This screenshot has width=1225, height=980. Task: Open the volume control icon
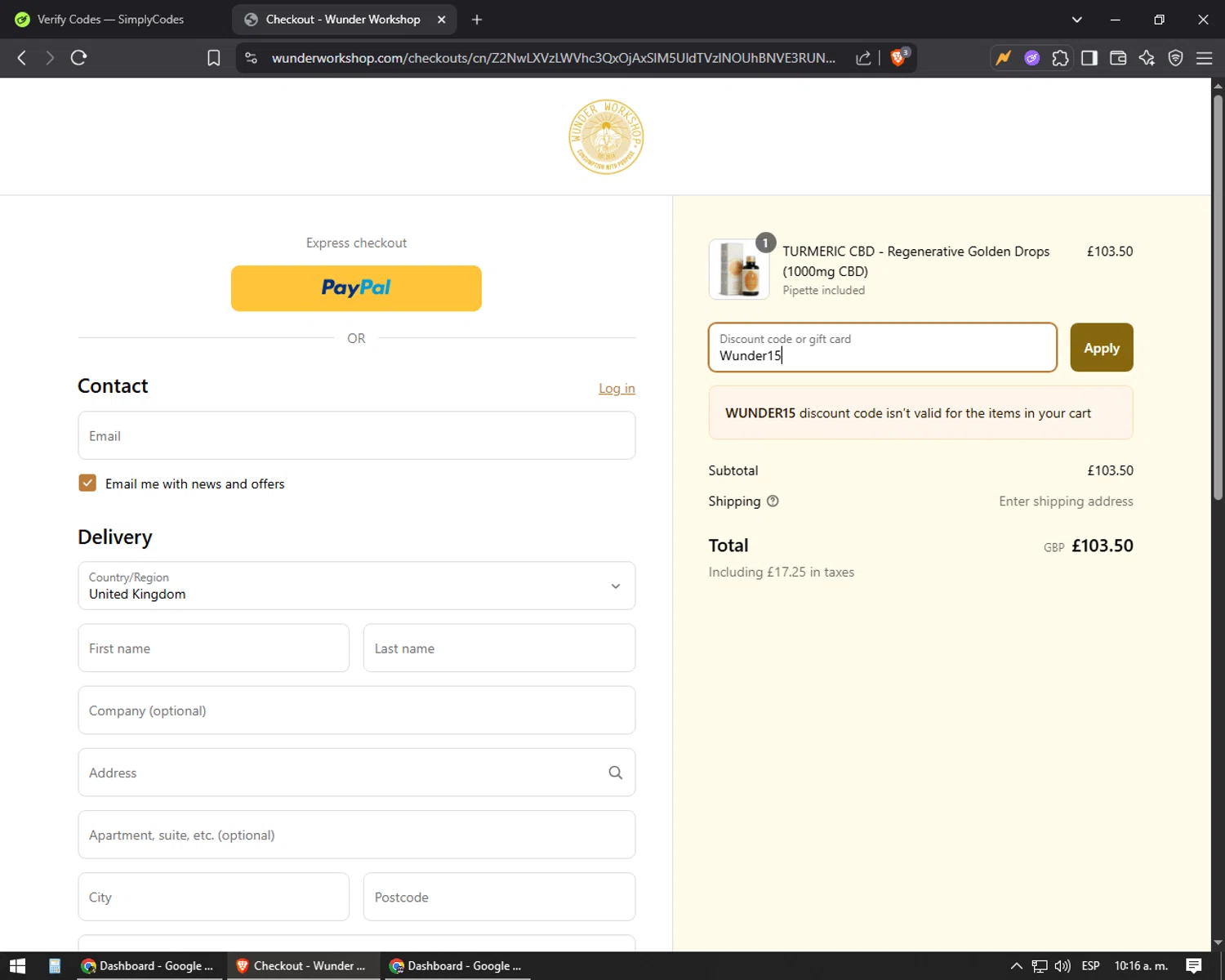pyautogui.click(x=1062, y=966)
